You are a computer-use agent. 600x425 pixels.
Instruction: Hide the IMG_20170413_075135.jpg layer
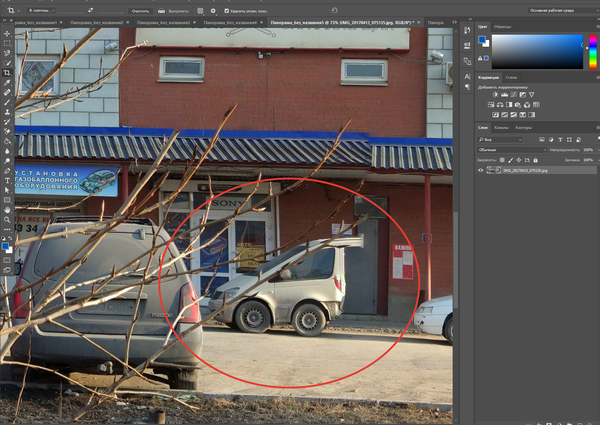click(x=481, y=171)
